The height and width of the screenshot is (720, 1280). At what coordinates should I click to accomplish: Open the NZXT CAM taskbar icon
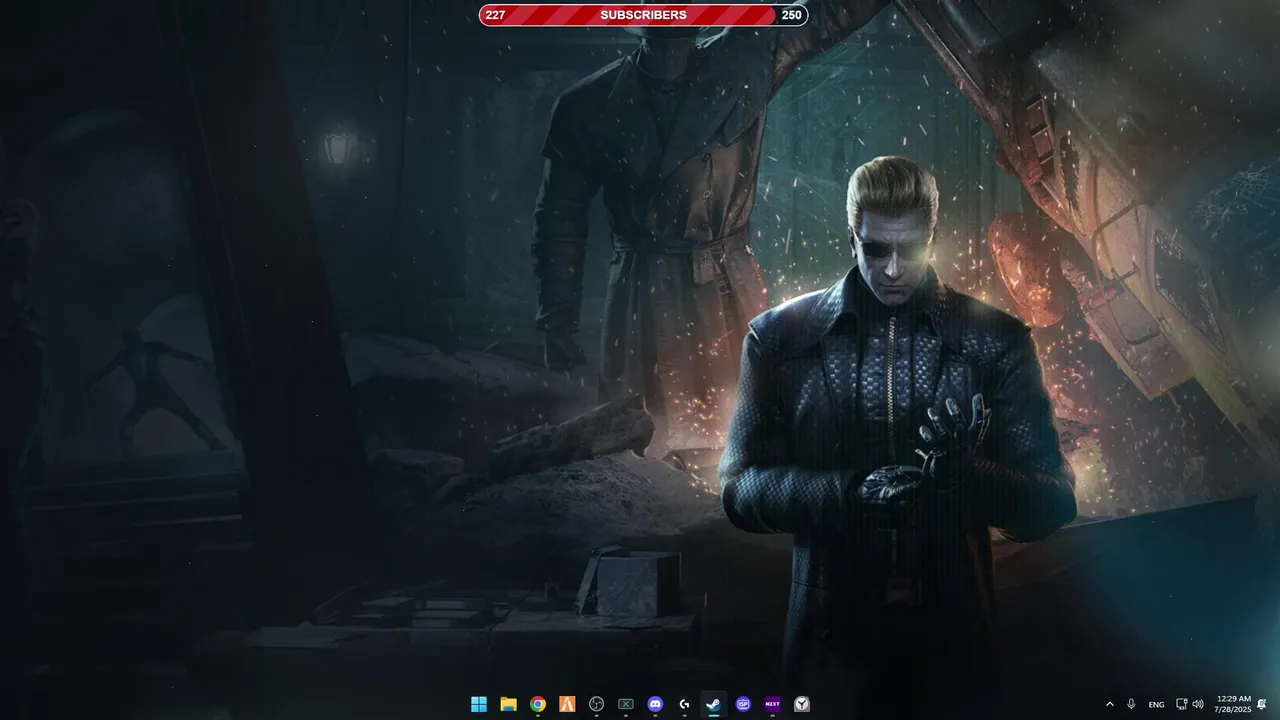773,704
